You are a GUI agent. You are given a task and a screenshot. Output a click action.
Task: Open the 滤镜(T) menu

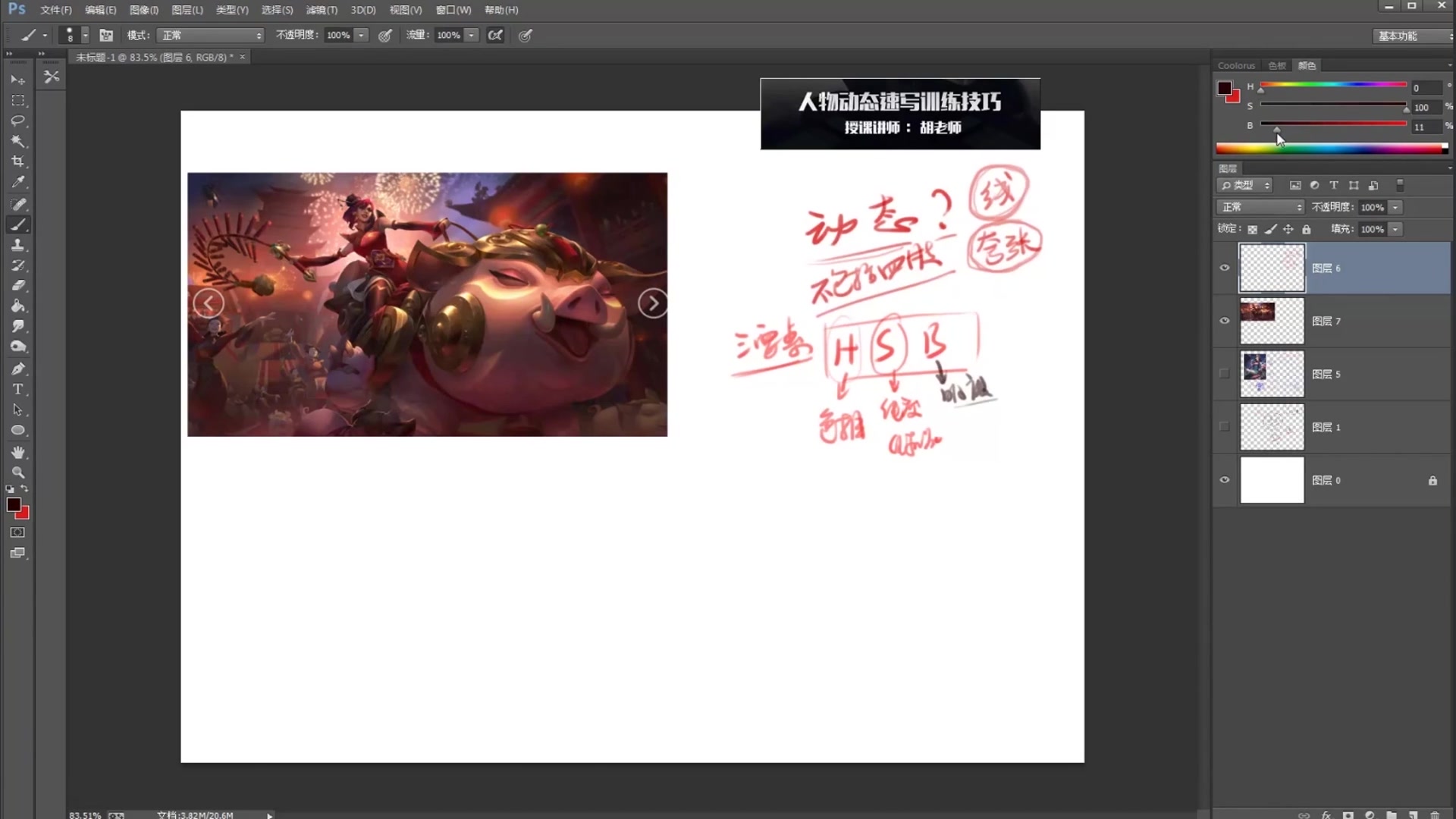click(x=322, y=10)
